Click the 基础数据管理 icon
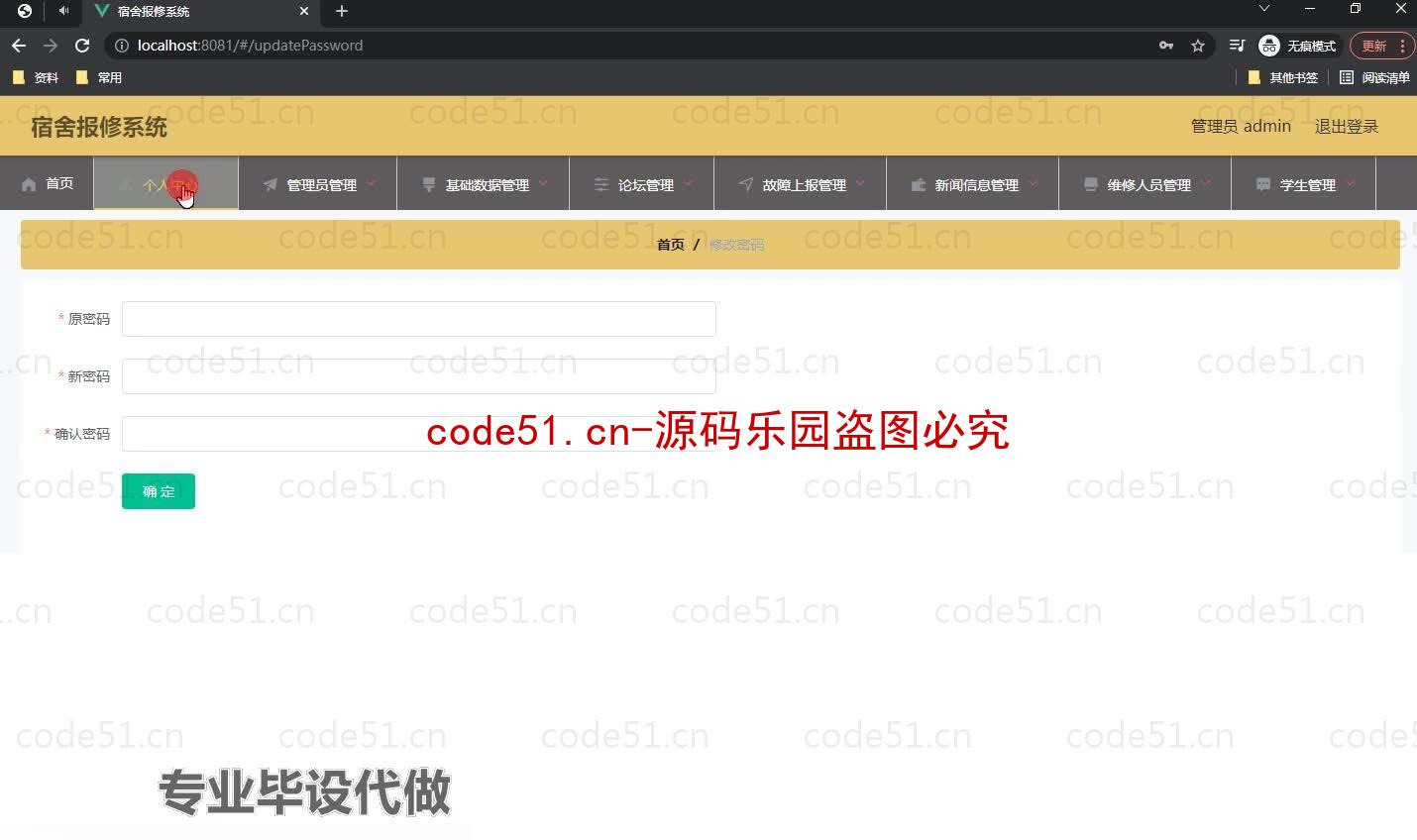This screenshot has width=1417, height=840. (429, 184)
